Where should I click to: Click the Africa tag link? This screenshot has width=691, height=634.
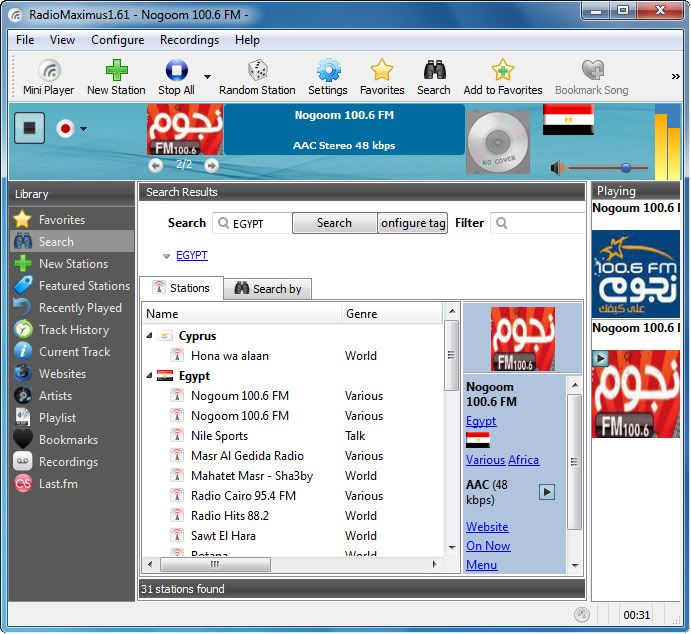point(524,460)
